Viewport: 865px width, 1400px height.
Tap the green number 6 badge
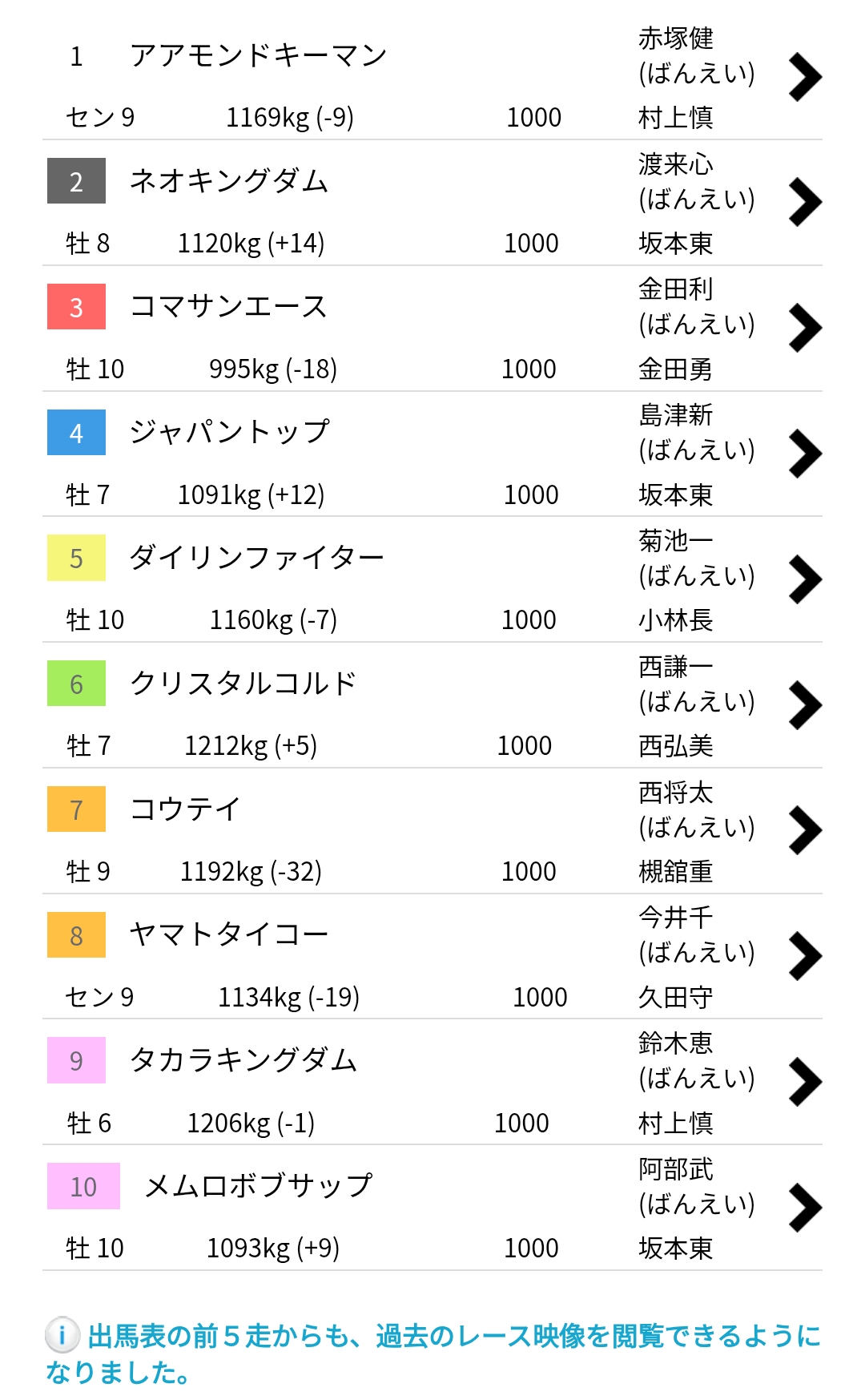(x=76, y=684)
